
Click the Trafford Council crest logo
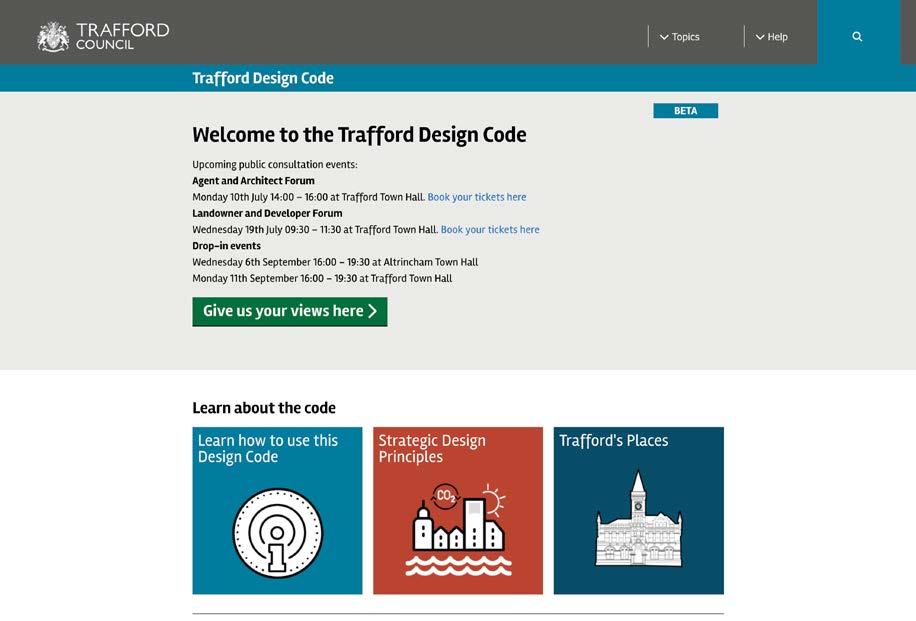click(x=53, y=37)
